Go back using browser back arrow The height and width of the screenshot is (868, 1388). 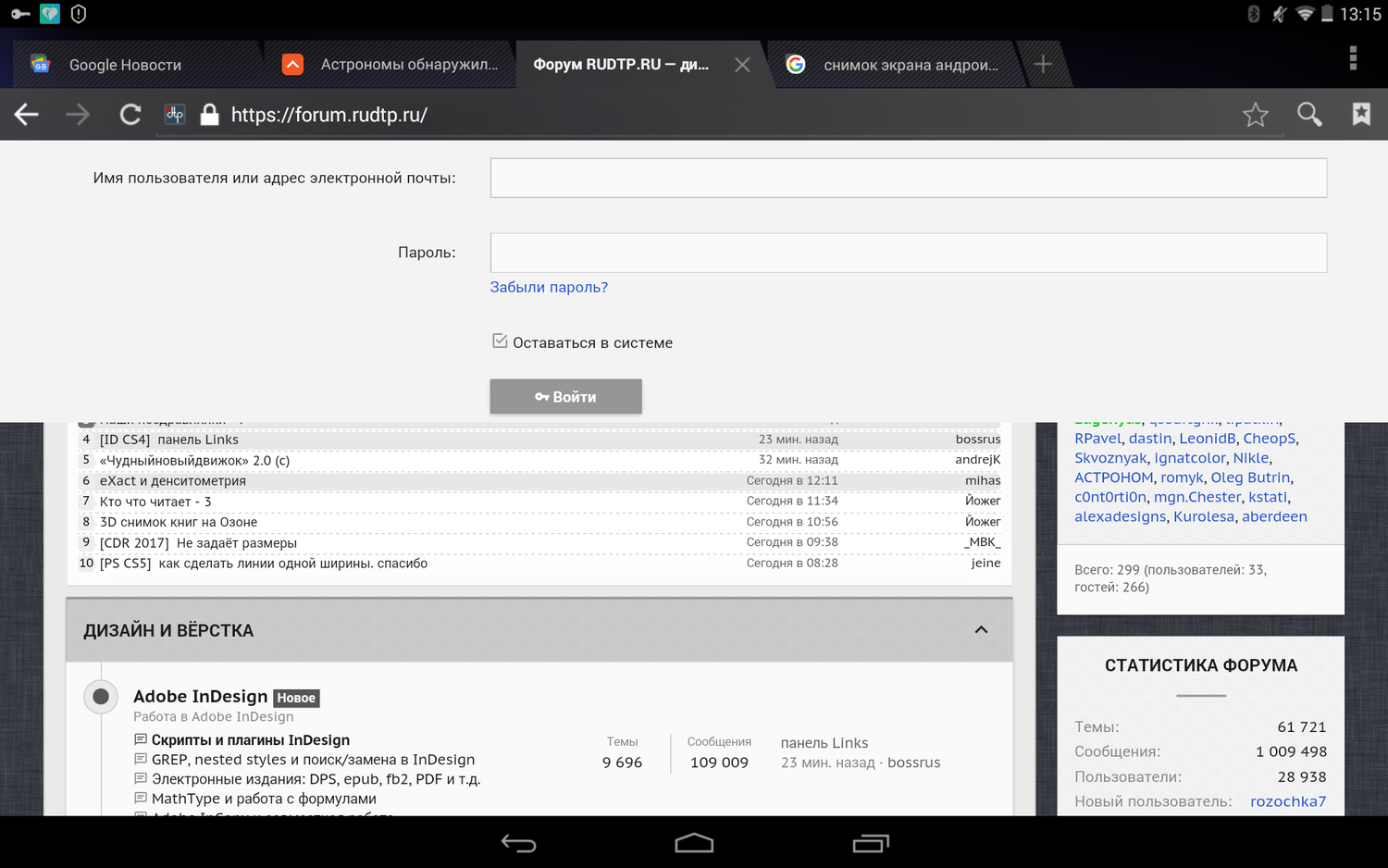coord(26,115)
